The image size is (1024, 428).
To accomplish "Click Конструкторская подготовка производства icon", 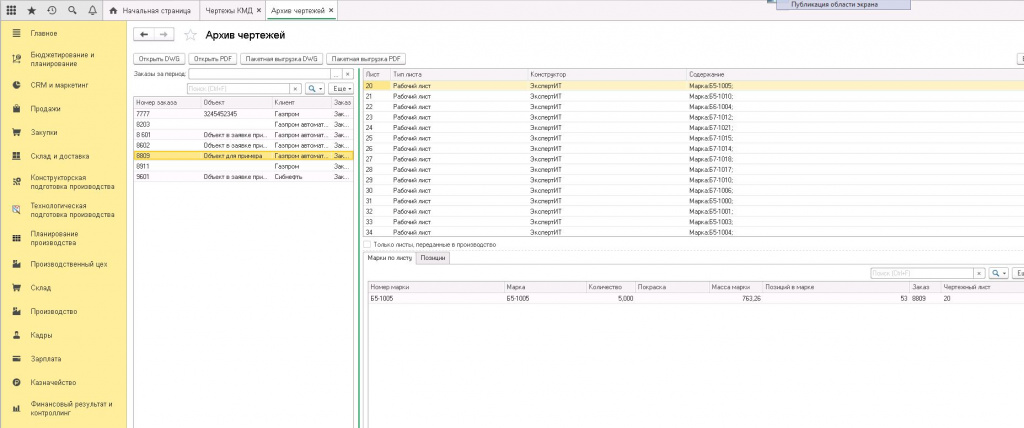I will [16, 182].
